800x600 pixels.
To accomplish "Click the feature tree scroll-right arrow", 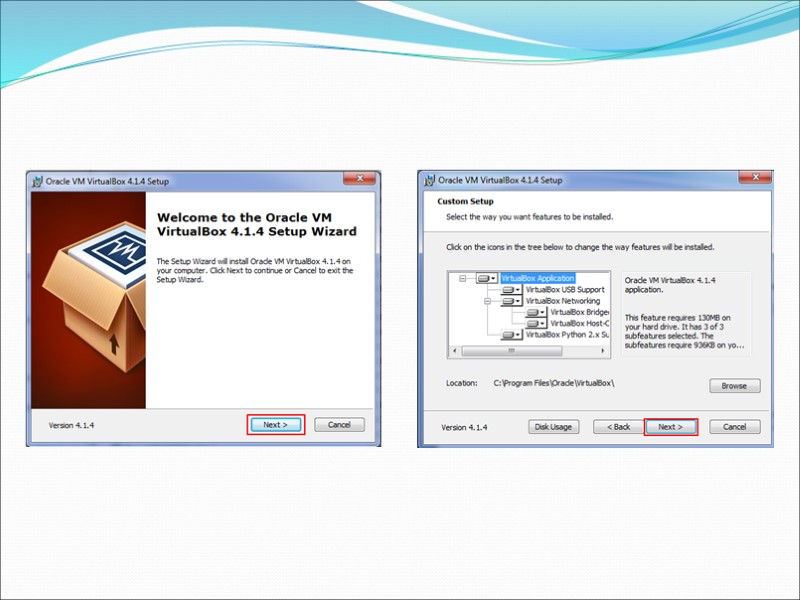I will [x=603, y=351].
